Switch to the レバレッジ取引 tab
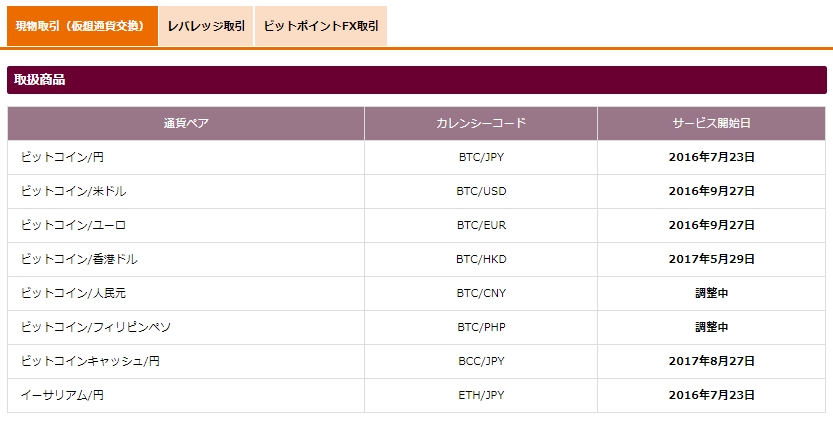 (206, 26)
